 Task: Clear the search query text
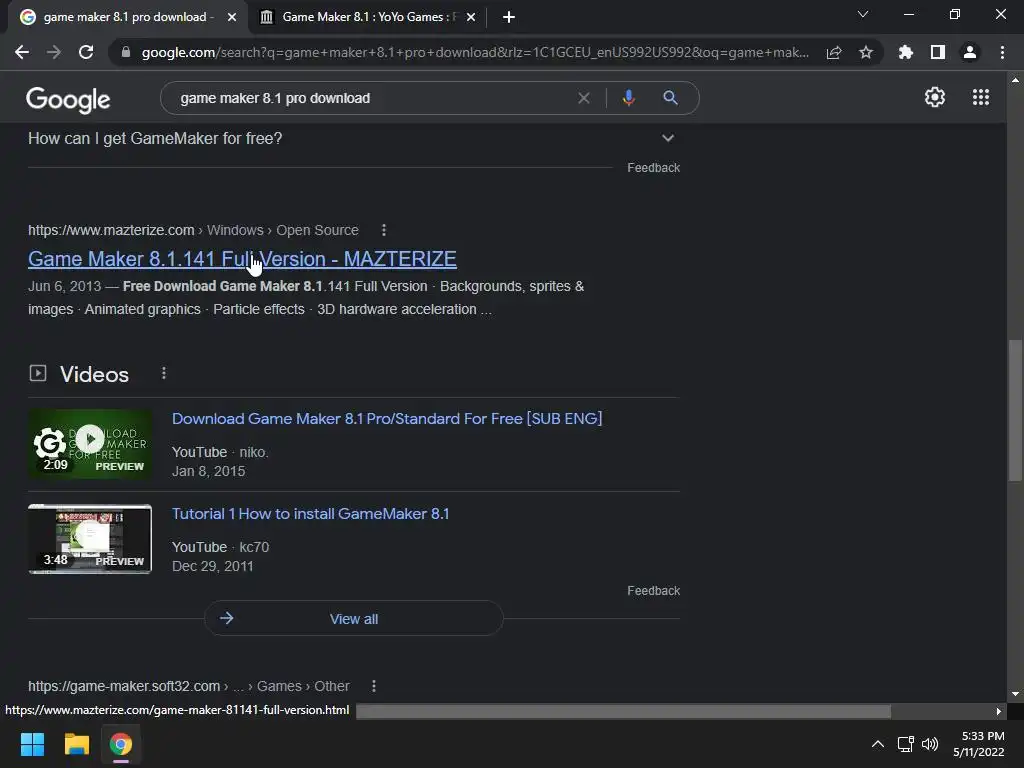pos(584,98)
